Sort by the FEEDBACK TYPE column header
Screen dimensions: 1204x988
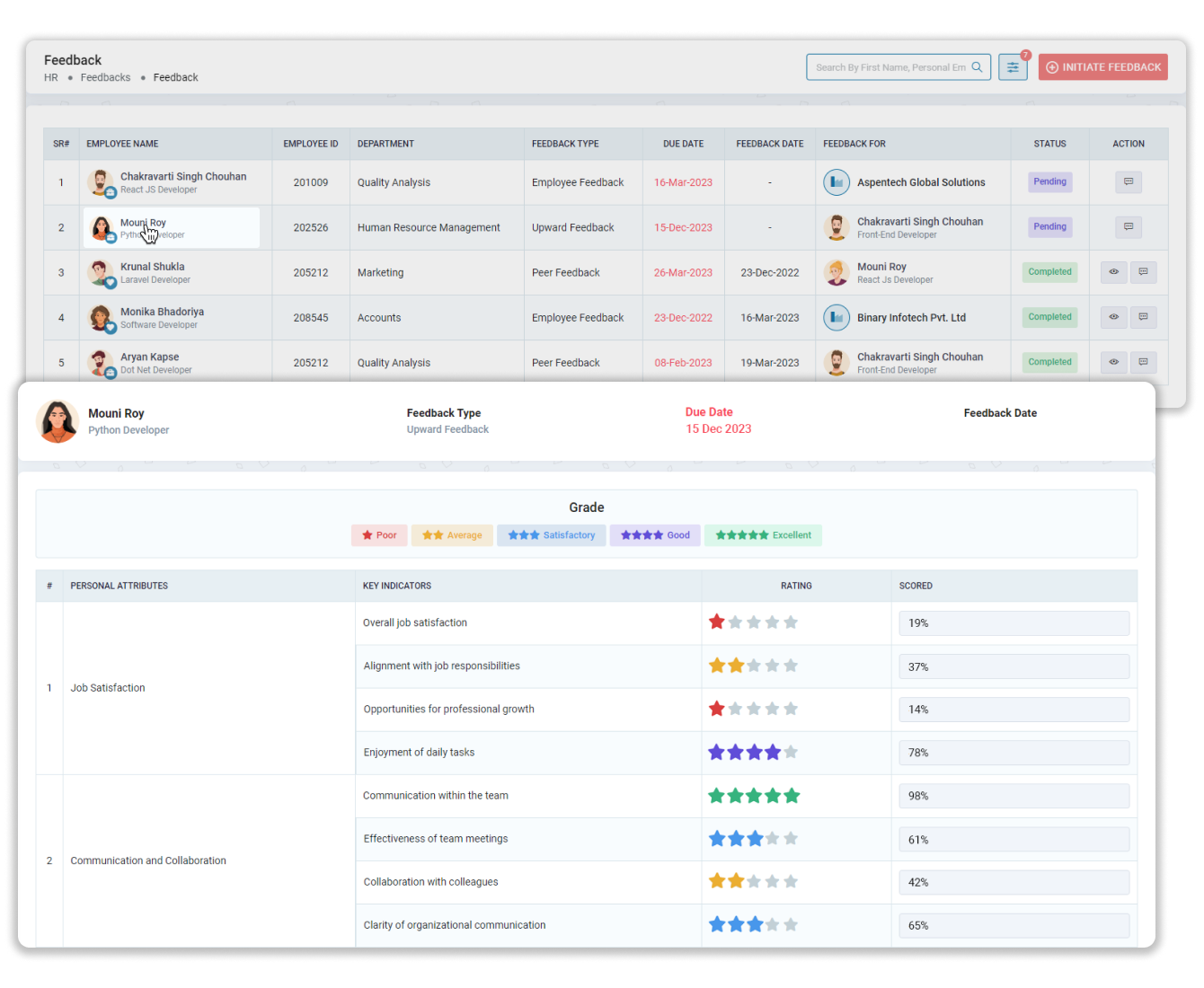point(564,144)
